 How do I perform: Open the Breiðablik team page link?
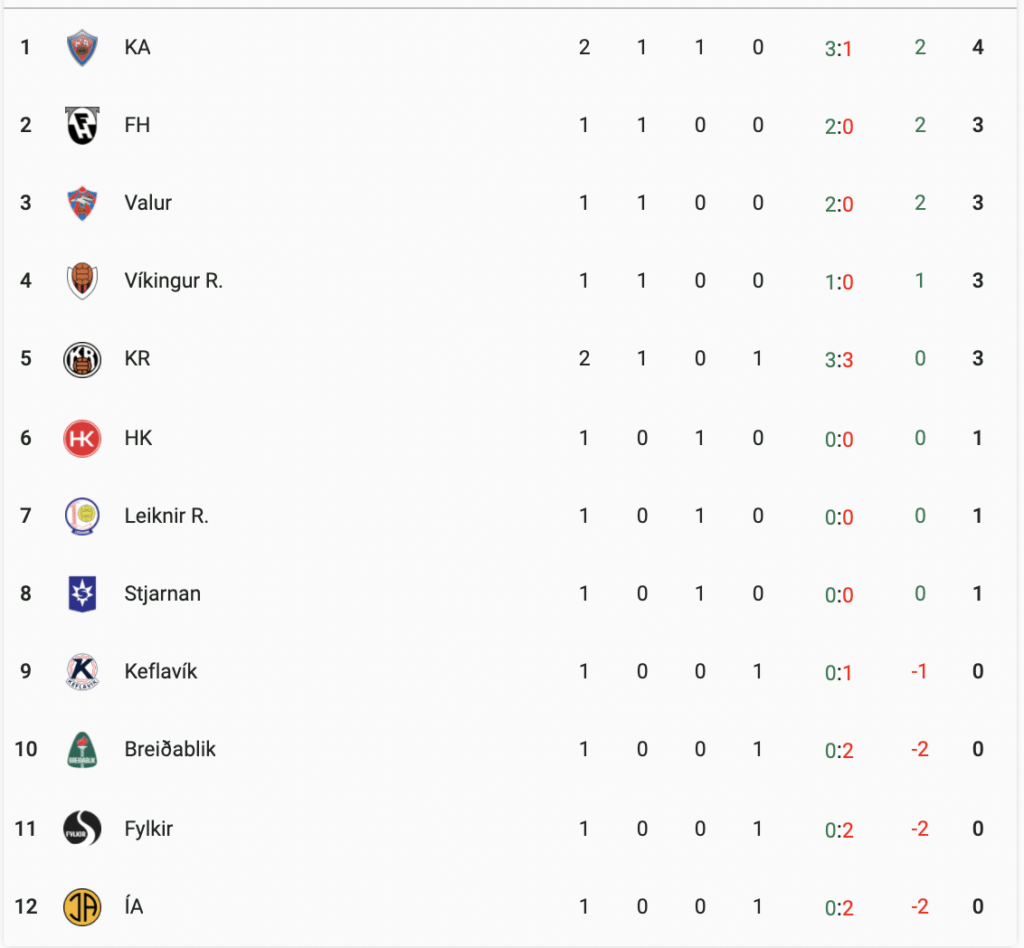[170, 749]
